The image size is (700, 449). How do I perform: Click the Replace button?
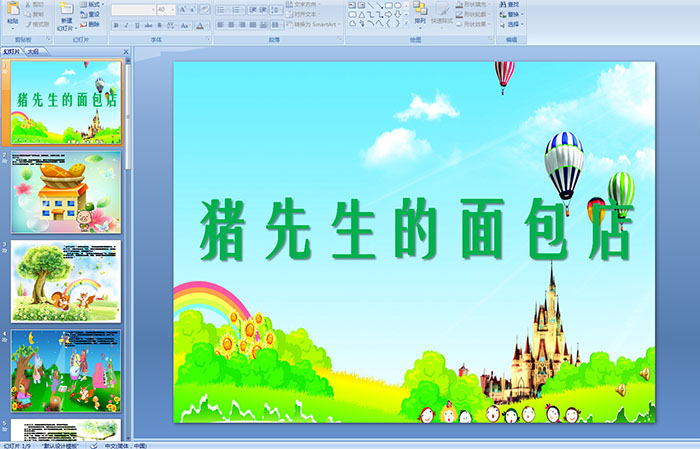point(513,14)
